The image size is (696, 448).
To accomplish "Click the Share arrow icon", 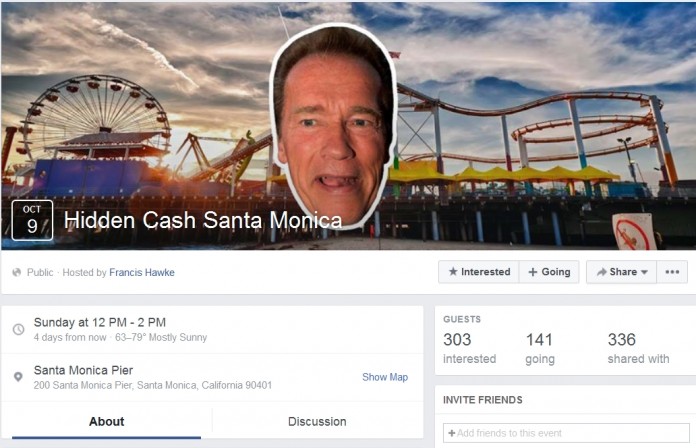I will click(x=601, y=272).
